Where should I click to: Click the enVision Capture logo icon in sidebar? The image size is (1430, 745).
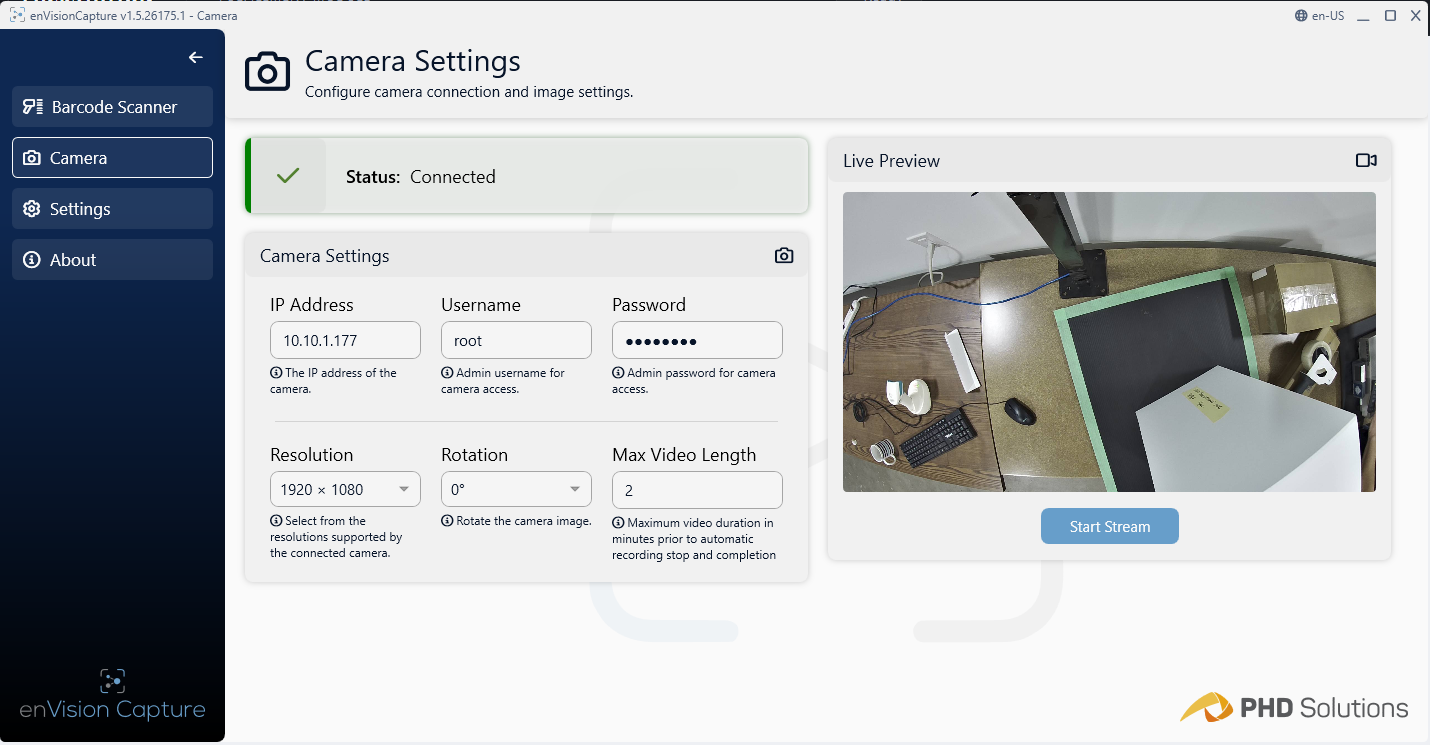coord(112,682)
